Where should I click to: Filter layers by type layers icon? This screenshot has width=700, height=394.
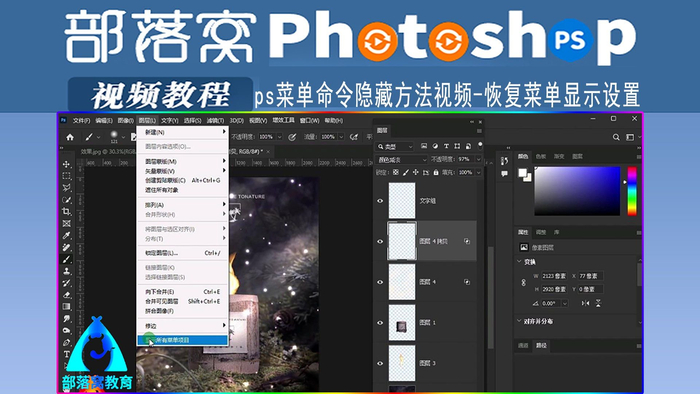446,146
